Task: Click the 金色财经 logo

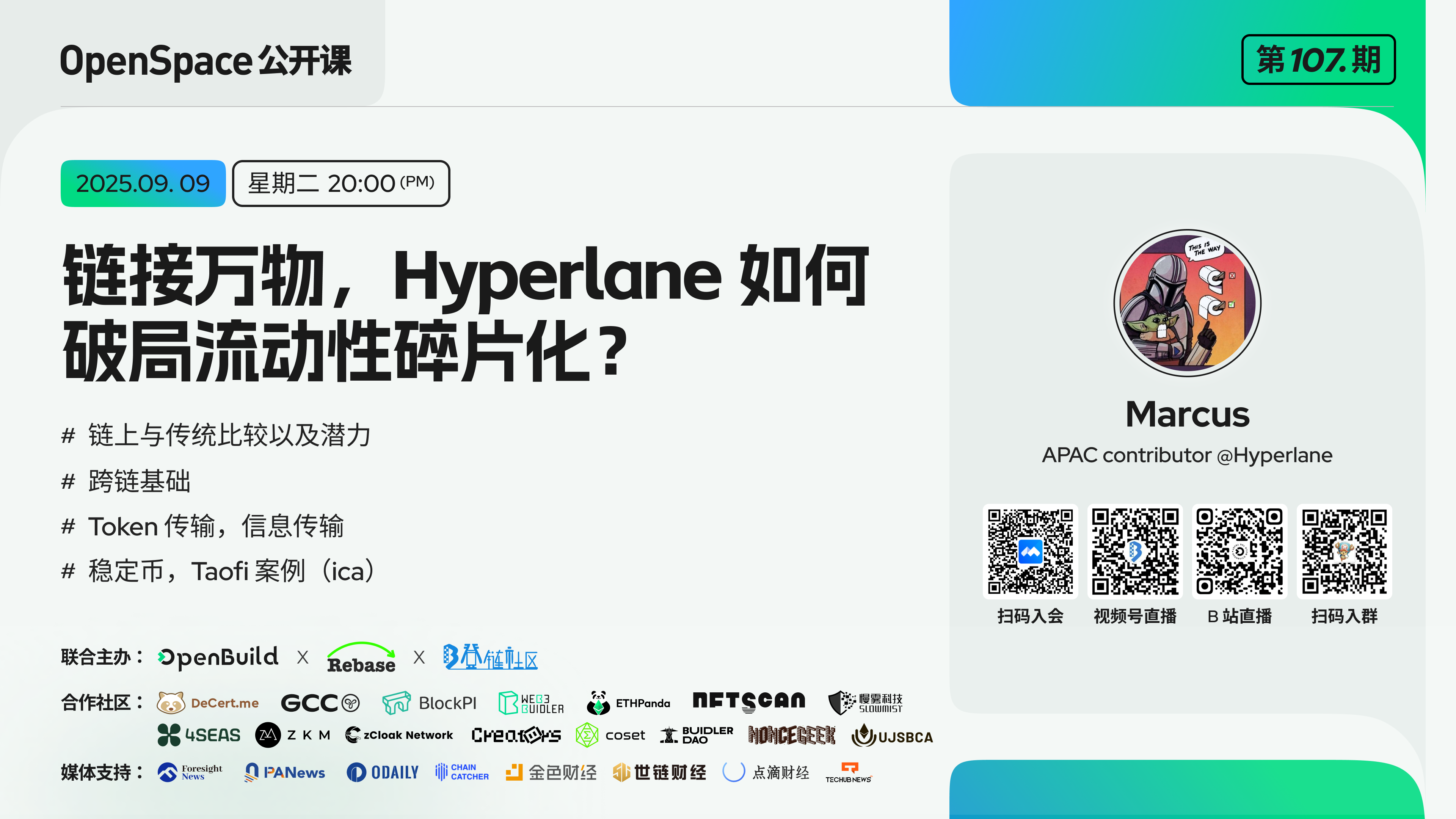Action: point(551,772)
